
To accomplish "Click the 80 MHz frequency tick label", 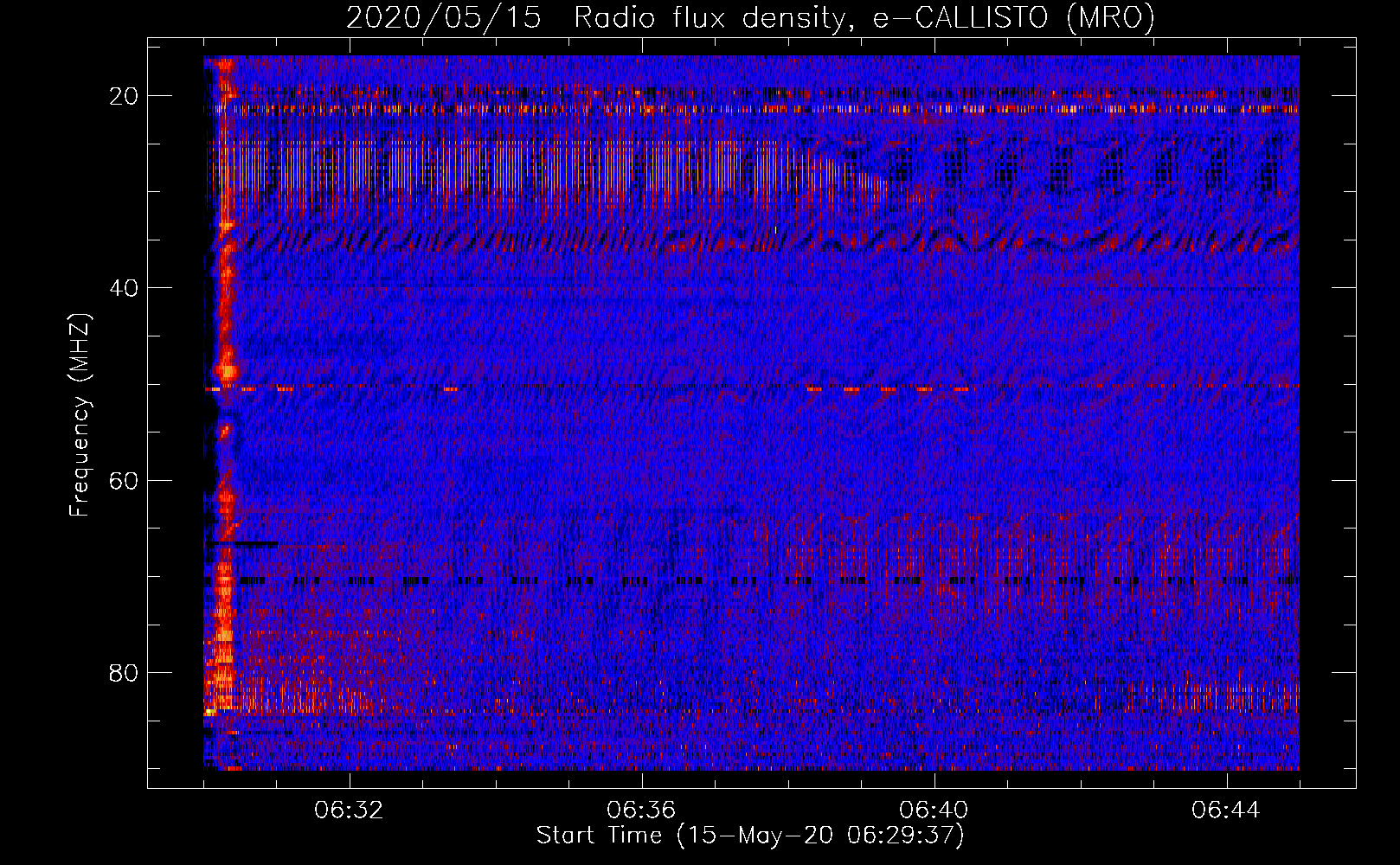I will click(x=125, y=673).
